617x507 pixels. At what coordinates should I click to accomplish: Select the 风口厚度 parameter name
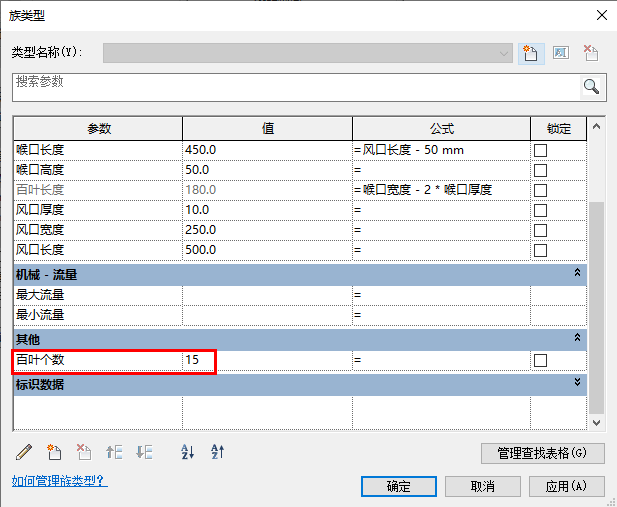(40, 210)
